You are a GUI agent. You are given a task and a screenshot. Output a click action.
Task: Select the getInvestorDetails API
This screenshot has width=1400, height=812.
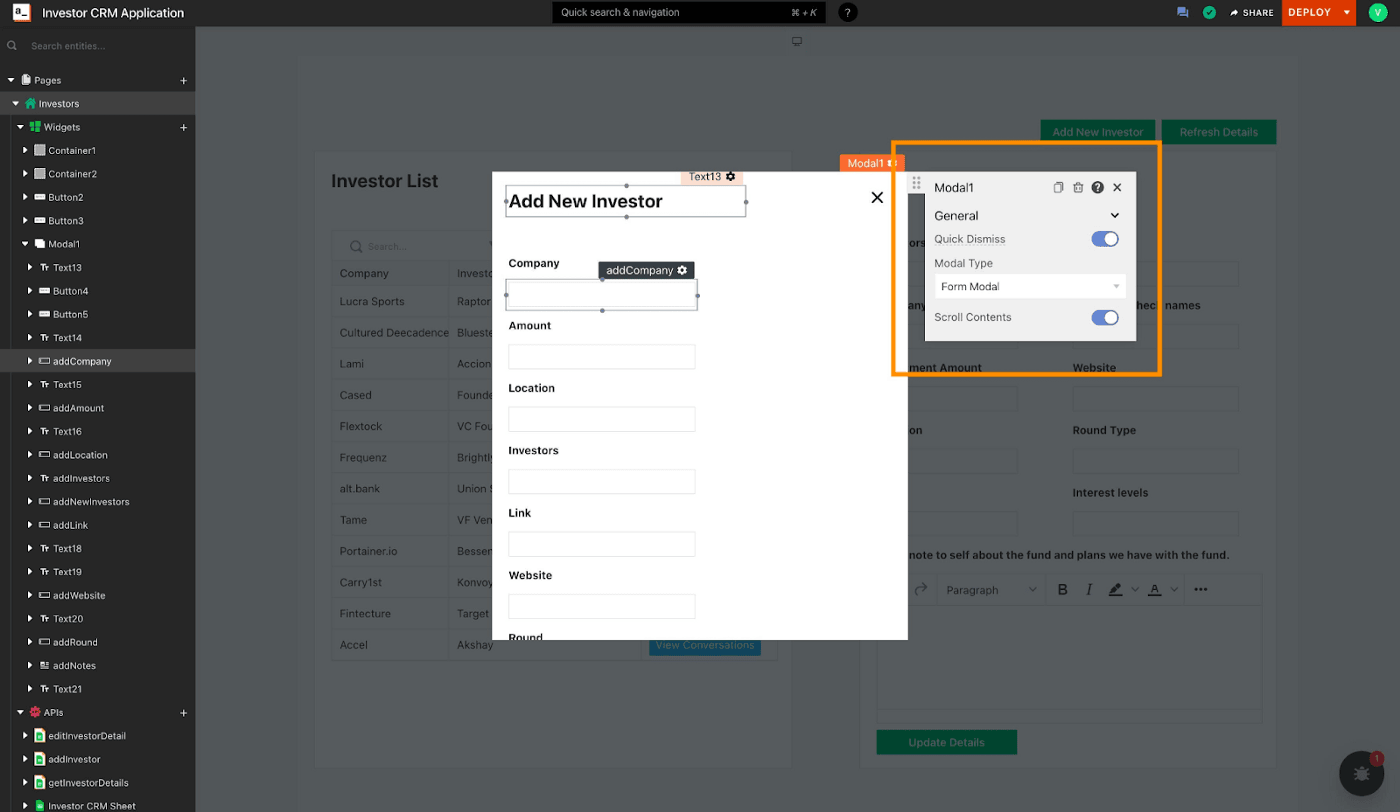(x=88, y=783)
